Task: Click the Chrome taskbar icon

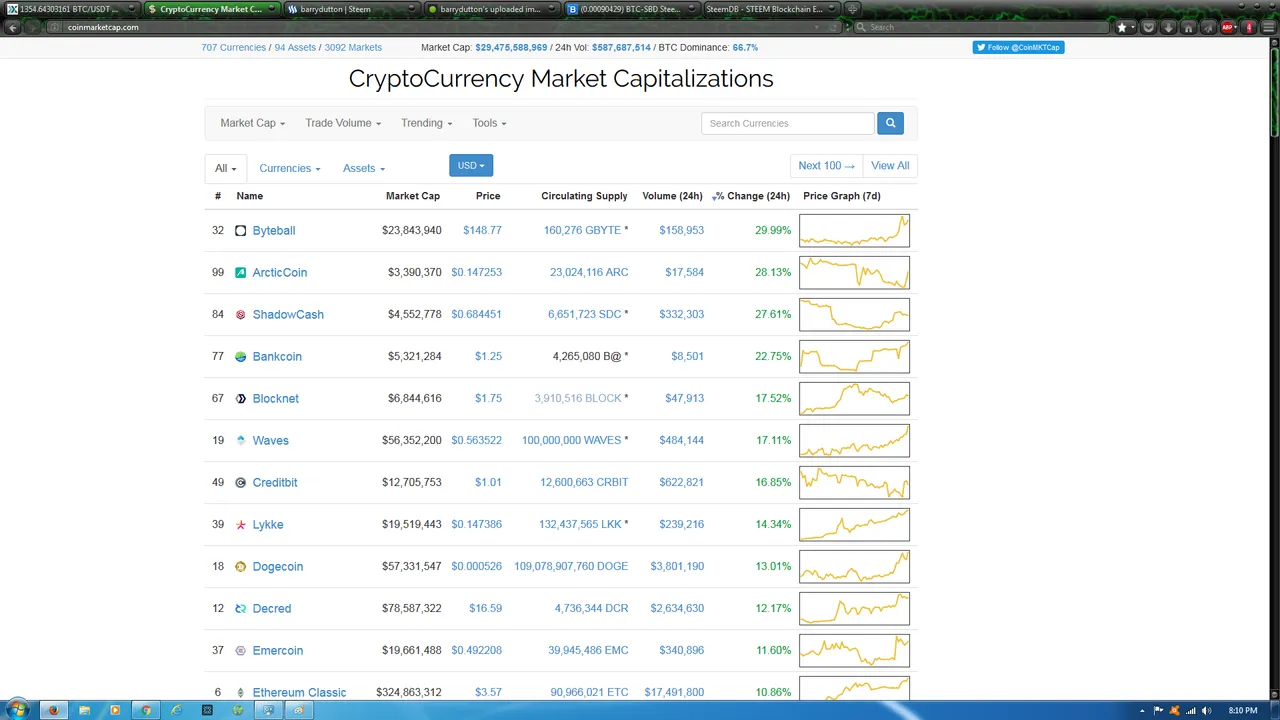Action: point(146,710)
